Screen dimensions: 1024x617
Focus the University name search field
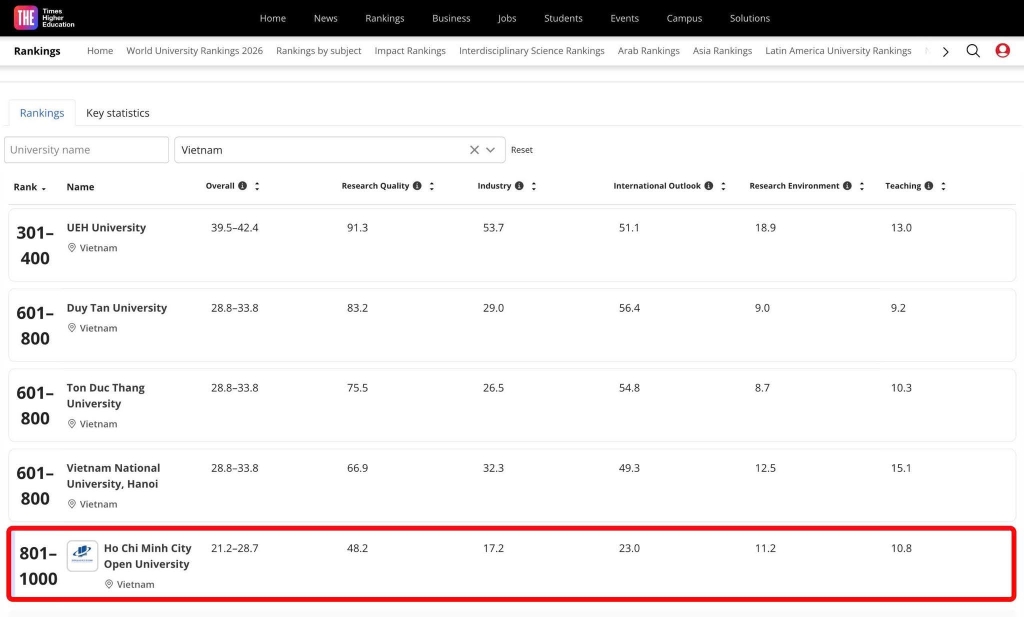(86, 150)
